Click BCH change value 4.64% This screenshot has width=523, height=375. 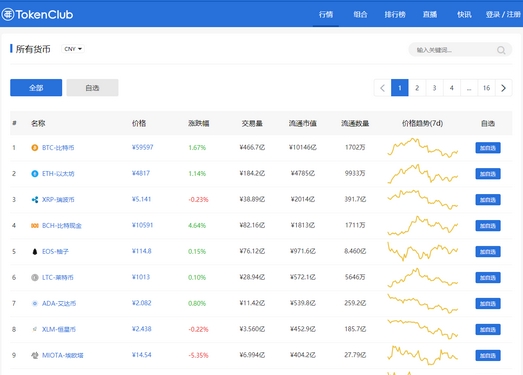[x=197, y=226]
